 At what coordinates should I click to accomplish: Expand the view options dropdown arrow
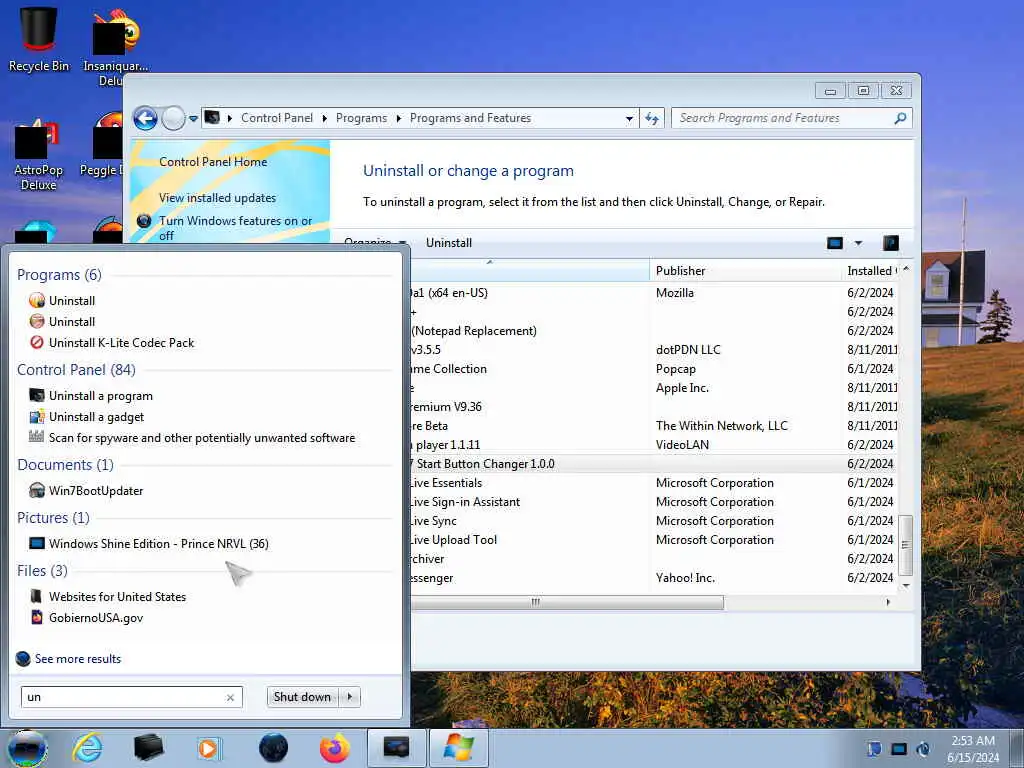click(x=859, y=243)
